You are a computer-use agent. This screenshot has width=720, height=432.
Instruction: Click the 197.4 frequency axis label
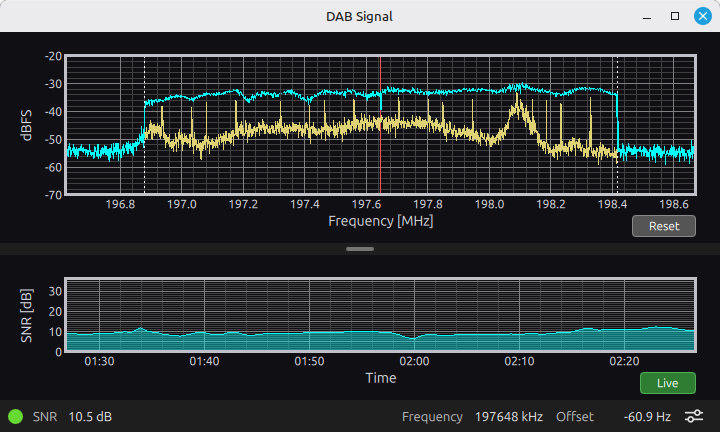tap(304, 204)
